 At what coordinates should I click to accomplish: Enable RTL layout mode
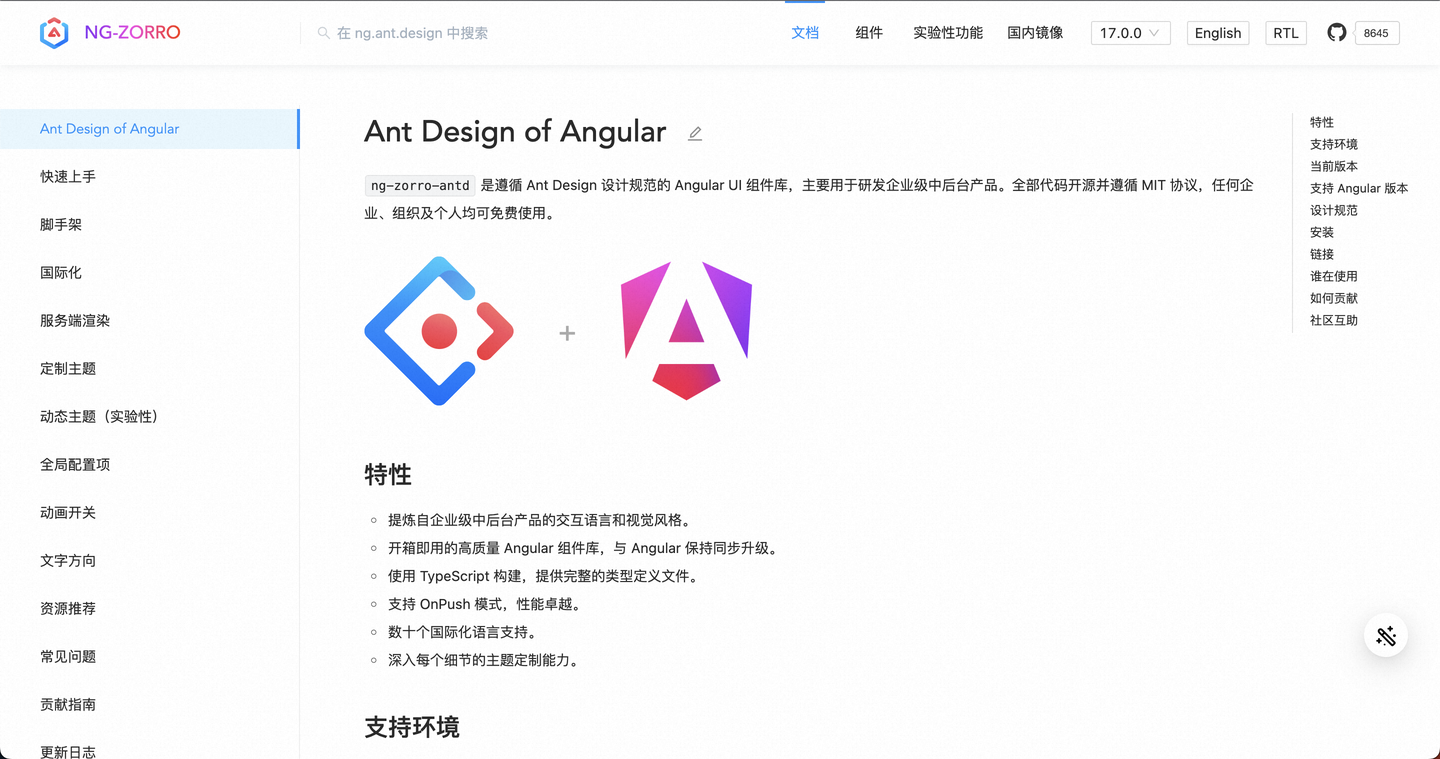1285,32
